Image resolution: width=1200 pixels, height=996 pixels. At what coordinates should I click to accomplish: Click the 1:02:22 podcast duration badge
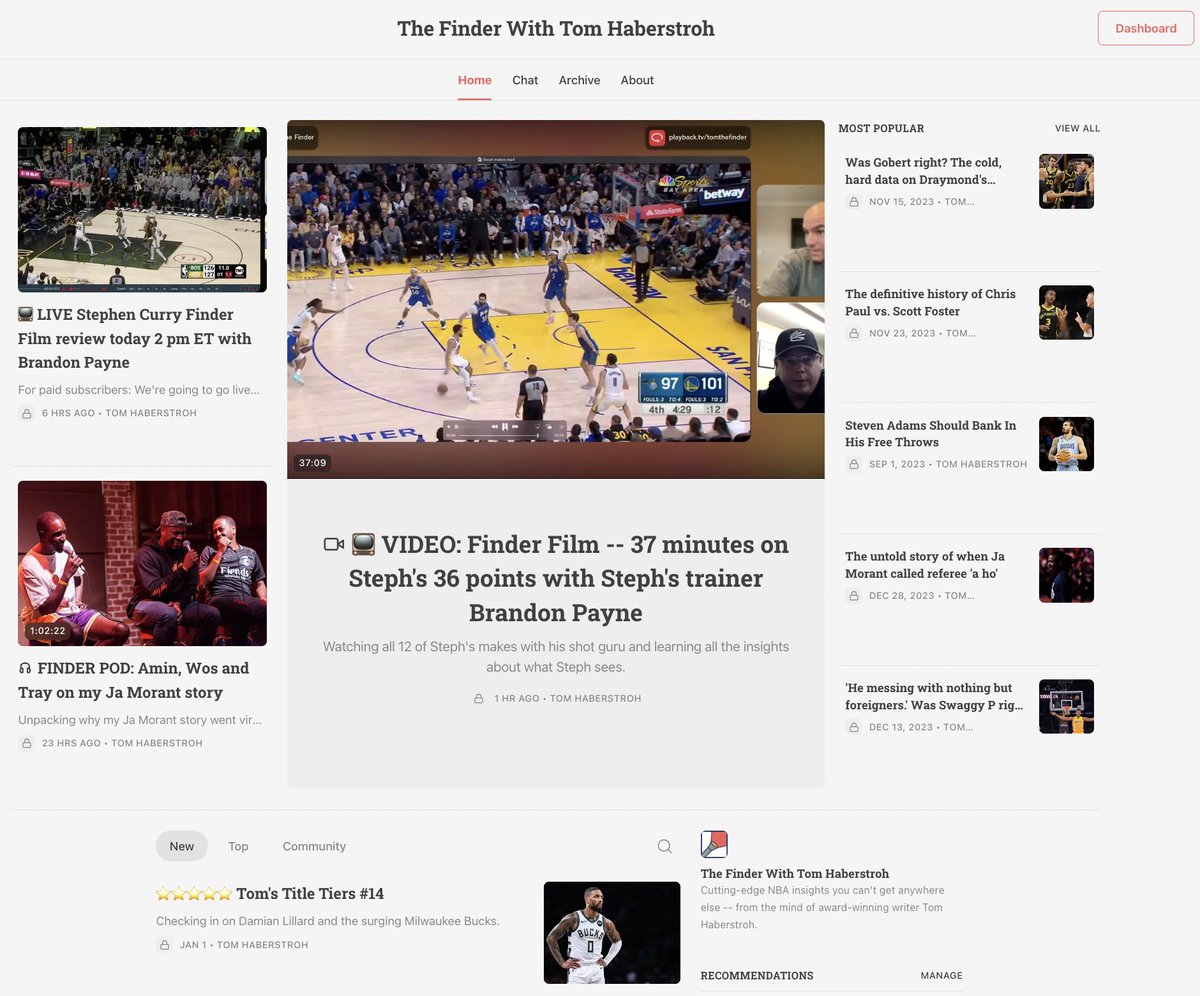(48, 631)
